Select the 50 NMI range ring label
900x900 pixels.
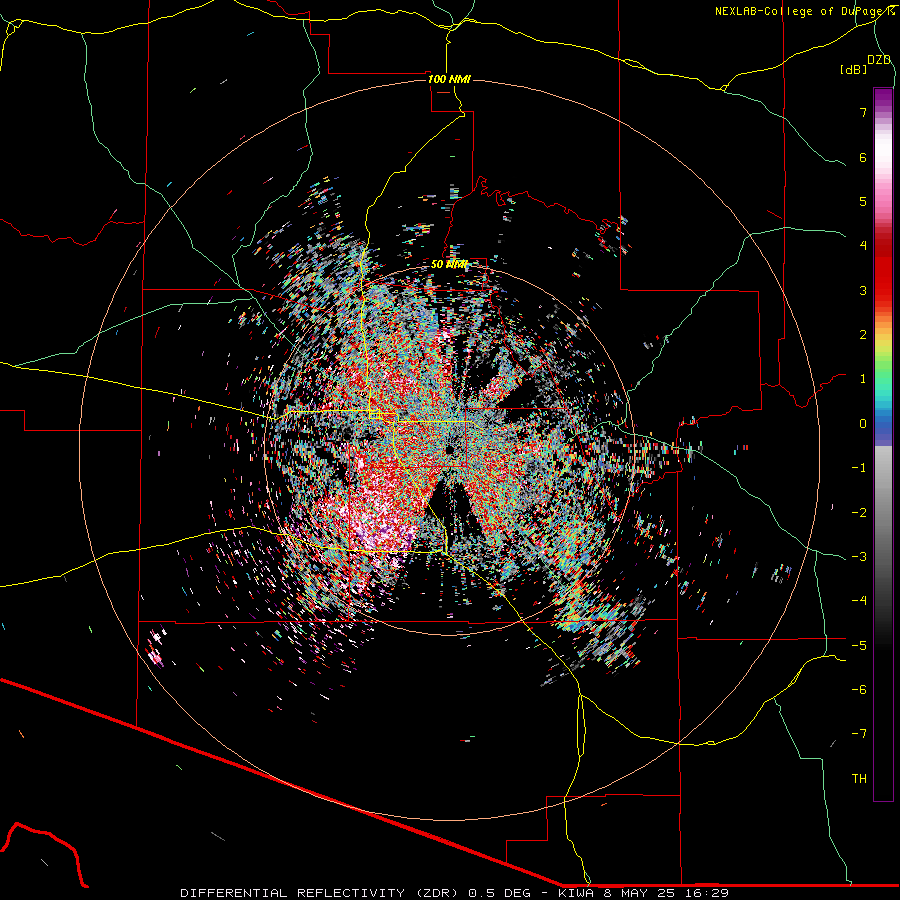tap(449, 264)
